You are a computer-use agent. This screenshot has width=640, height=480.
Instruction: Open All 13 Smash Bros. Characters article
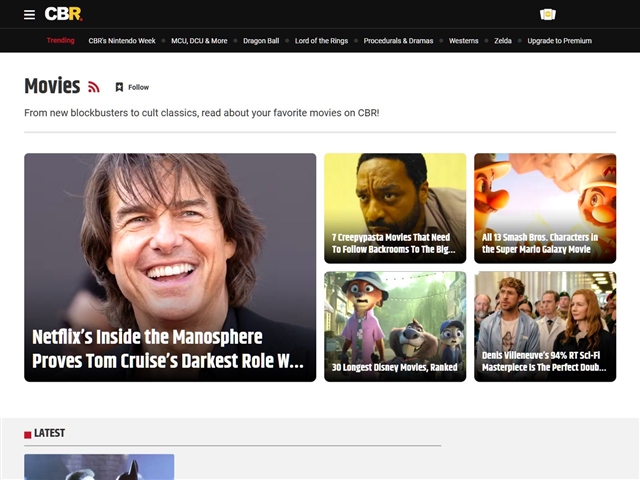545,208
